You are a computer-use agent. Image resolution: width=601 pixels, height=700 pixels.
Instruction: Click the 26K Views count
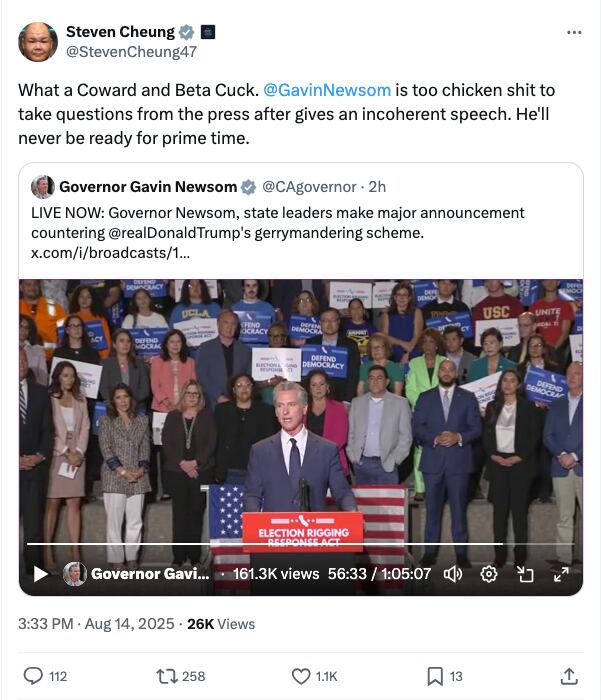click(221, 623)
